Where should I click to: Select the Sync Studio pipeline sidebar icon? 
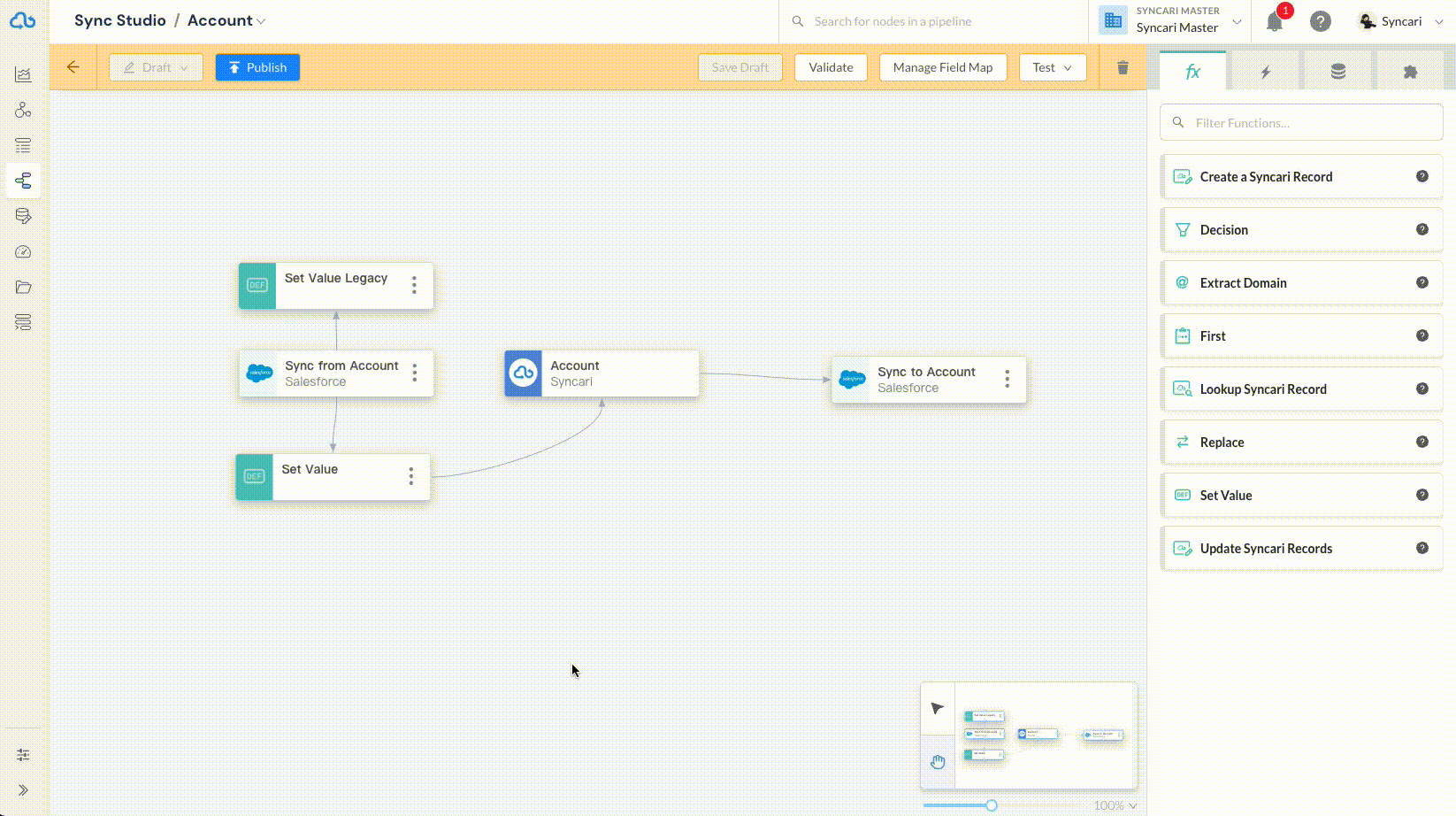tap(23, 181)
